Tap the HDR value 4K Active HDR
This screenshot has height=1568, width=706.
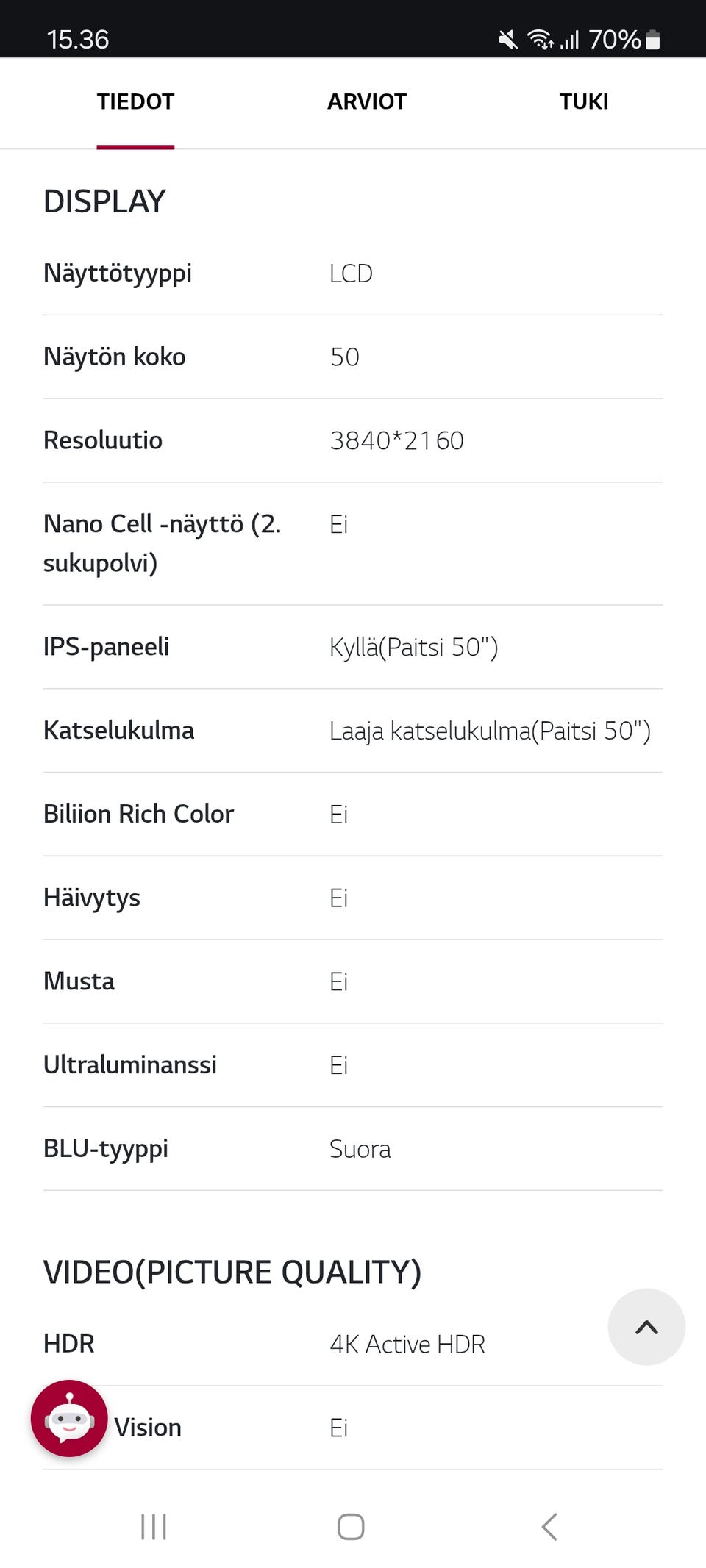pos(407,1344)
